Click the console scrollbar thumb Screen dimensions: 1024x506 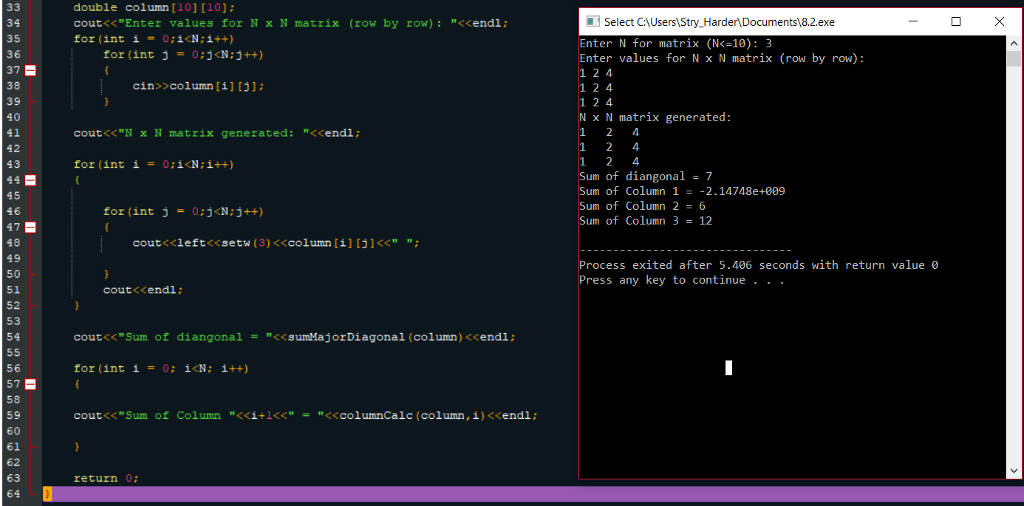[1013, 59]
